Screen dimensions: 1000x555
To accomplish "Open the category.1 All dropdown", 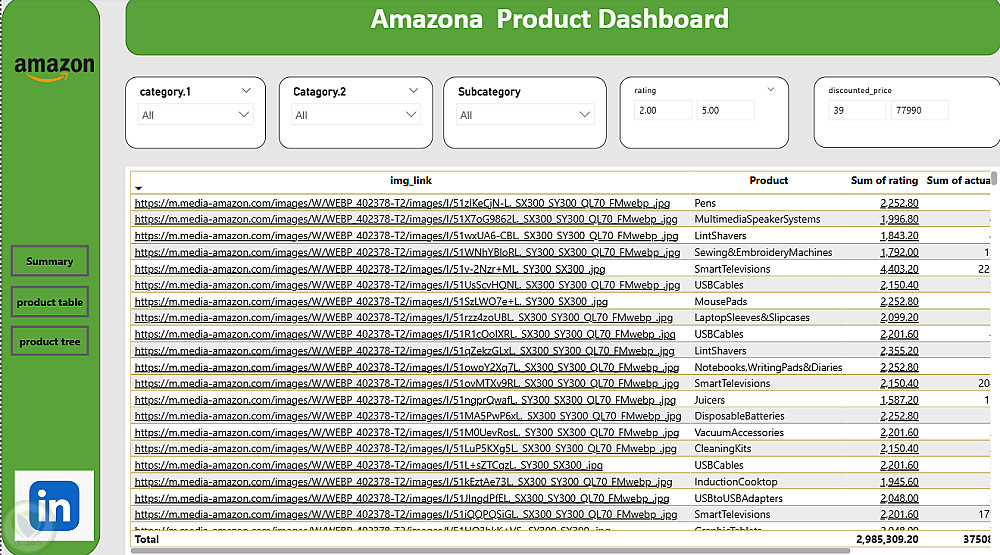I will coord(195,115).
